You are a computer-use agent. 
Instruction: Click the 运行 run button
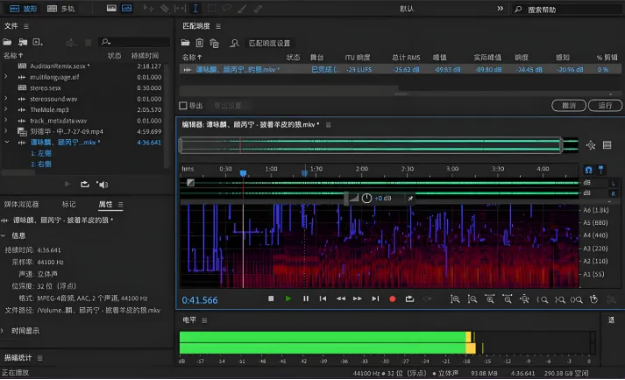click(x=605, y=106)
